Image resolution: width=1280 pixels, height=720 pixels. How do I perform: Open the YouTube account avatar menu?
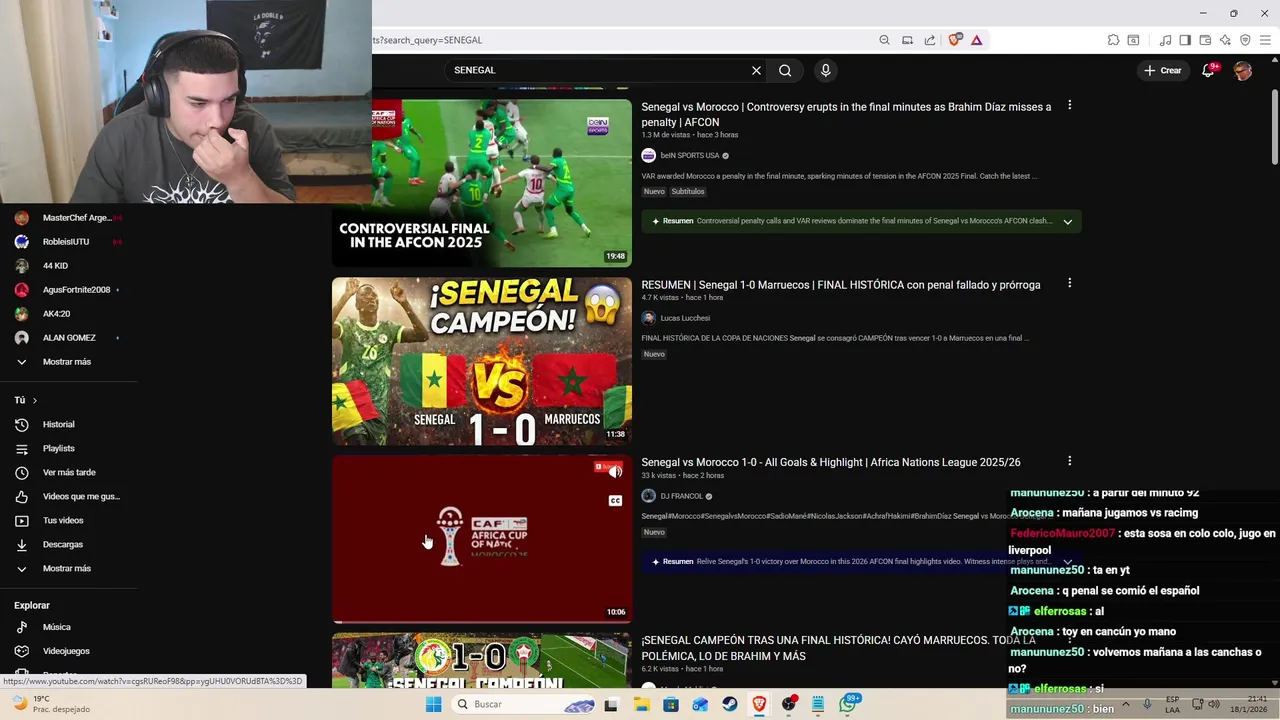click(x=1242, y=70)
